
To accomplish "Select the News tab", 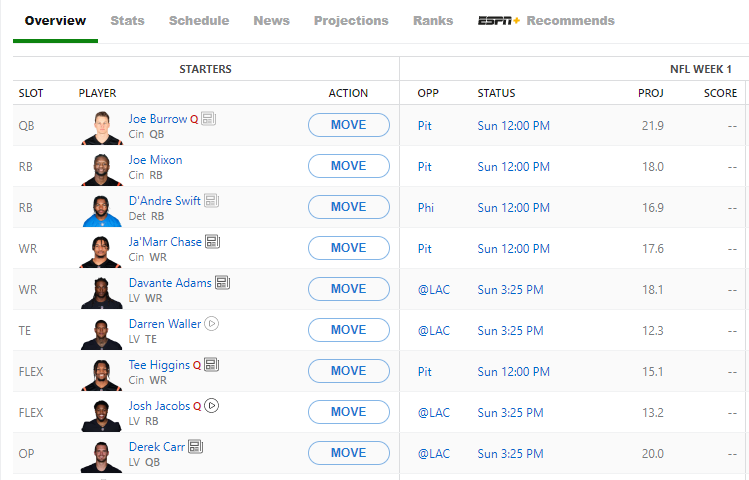I will (x=271, y=20).
